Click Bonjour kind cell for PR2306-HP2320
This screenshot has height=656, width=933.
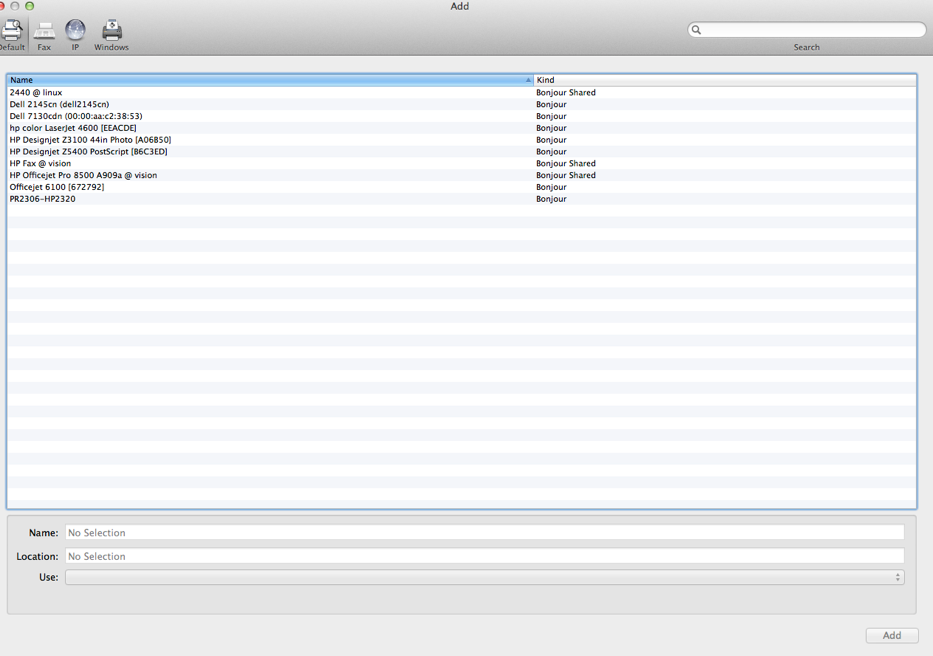pos(551,199)
